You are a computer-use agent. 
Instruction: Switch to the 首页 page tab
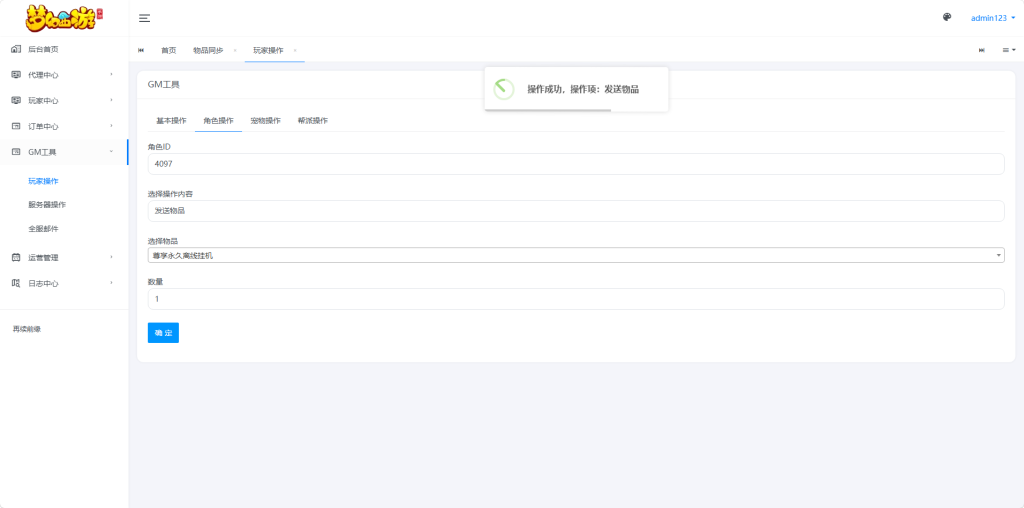tap(168, 50)
